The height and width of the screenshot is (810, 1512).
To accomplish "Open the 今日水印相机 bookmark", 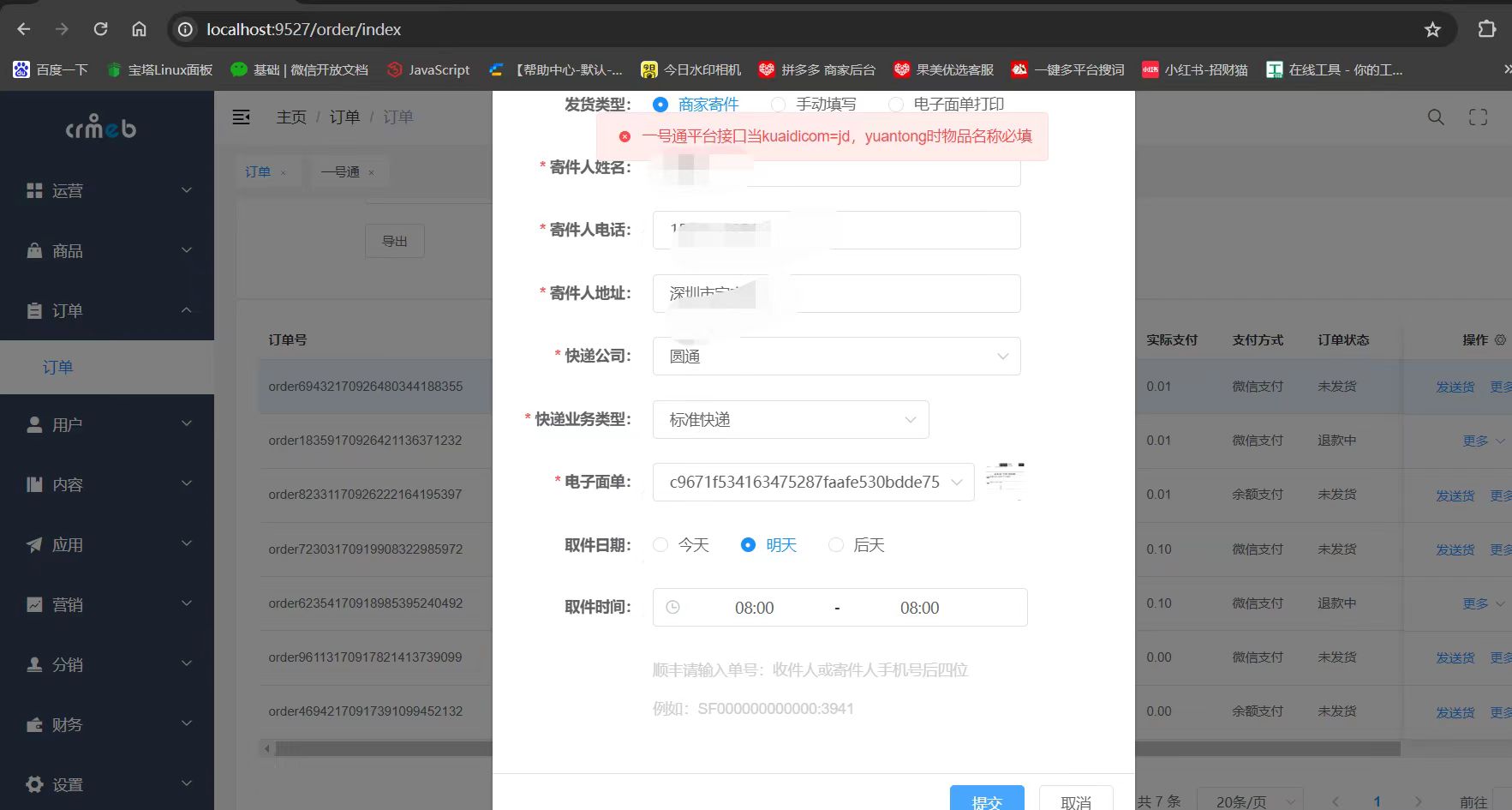I will (x=691, y=69).
